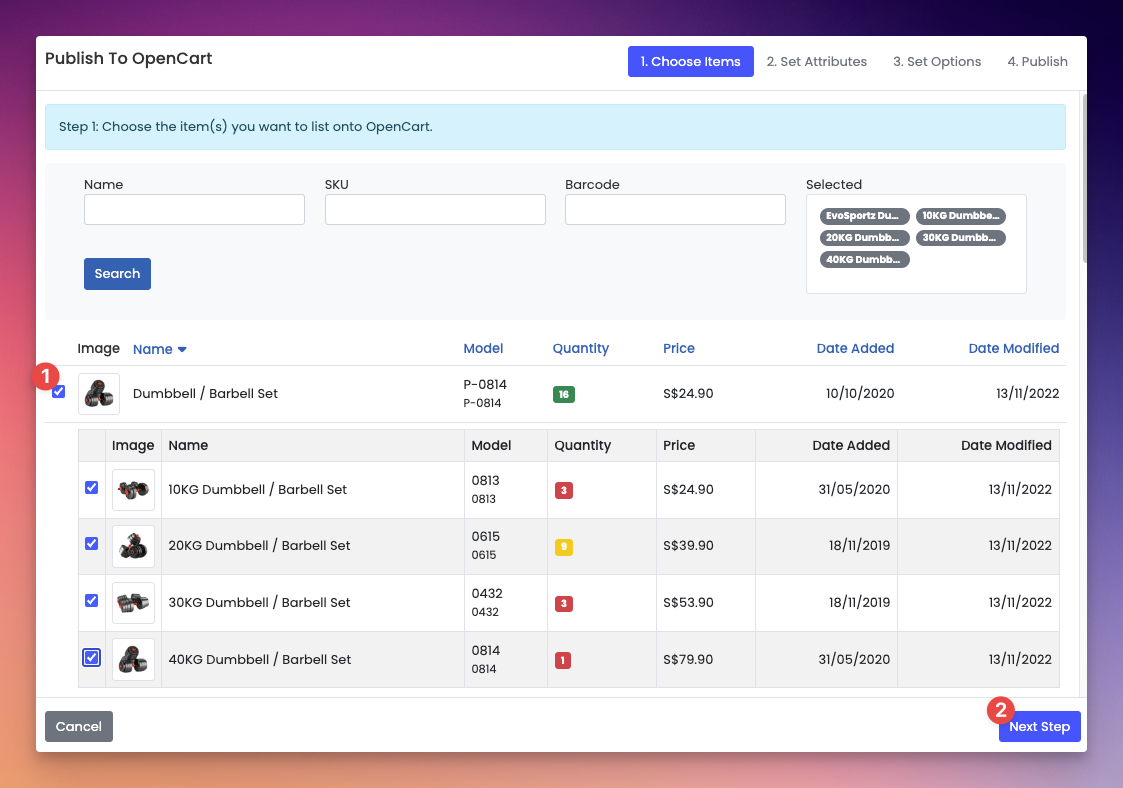Open the 10KG Dumbbell product thumbnail

point(133,490)
